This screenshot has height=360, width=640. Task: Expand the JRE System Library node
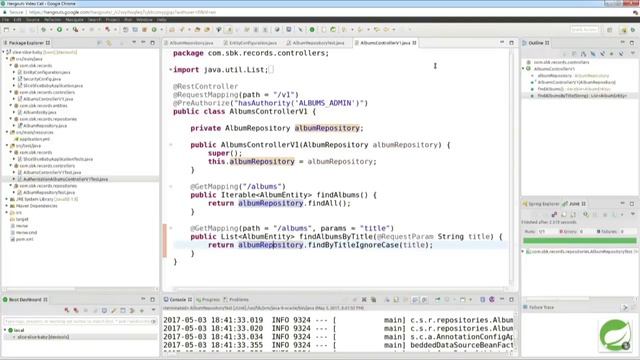pyautogui.click(x=7, y=199)
